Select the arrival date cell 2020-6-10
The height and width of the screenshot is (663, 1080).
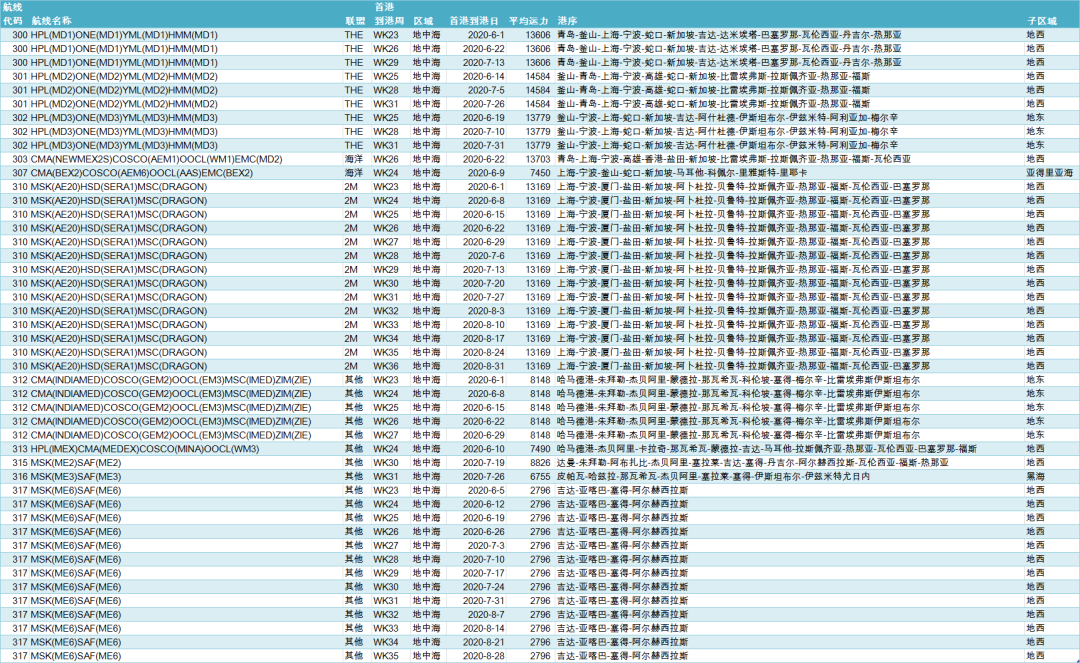click(x=484, y=449)
